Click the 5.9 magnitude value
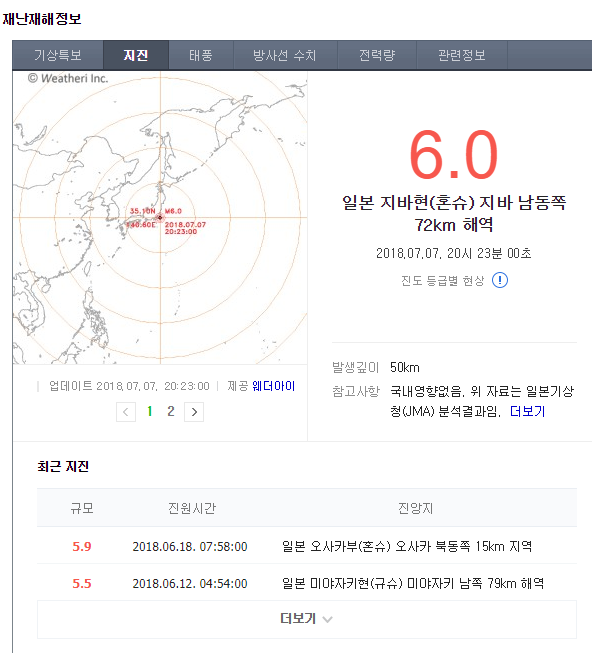Viewport: 592px width, 653px height. click(x=82, y=546)
